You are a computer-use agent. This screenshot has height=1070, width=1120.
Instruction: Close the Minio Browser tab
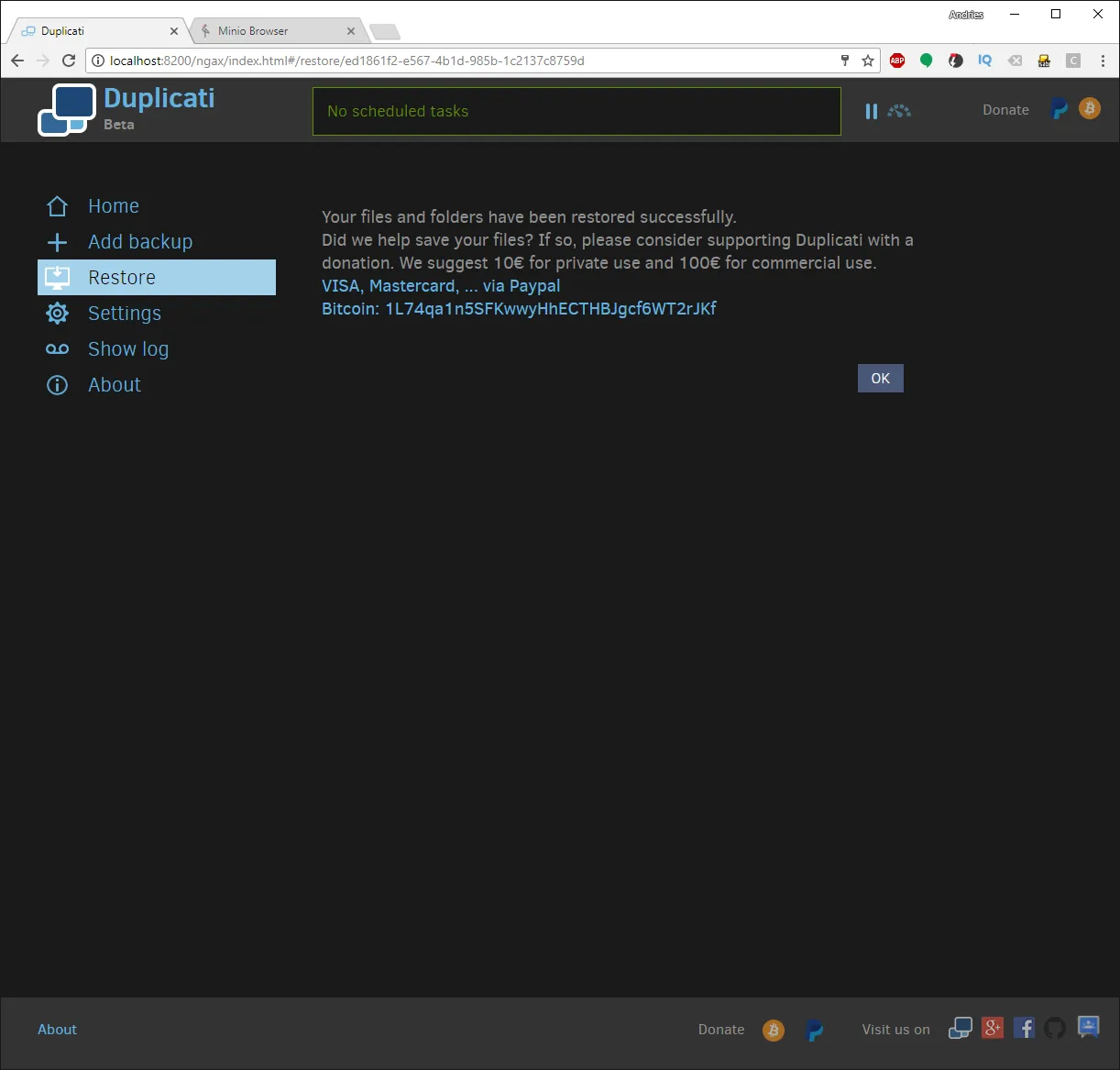[351, 31]
